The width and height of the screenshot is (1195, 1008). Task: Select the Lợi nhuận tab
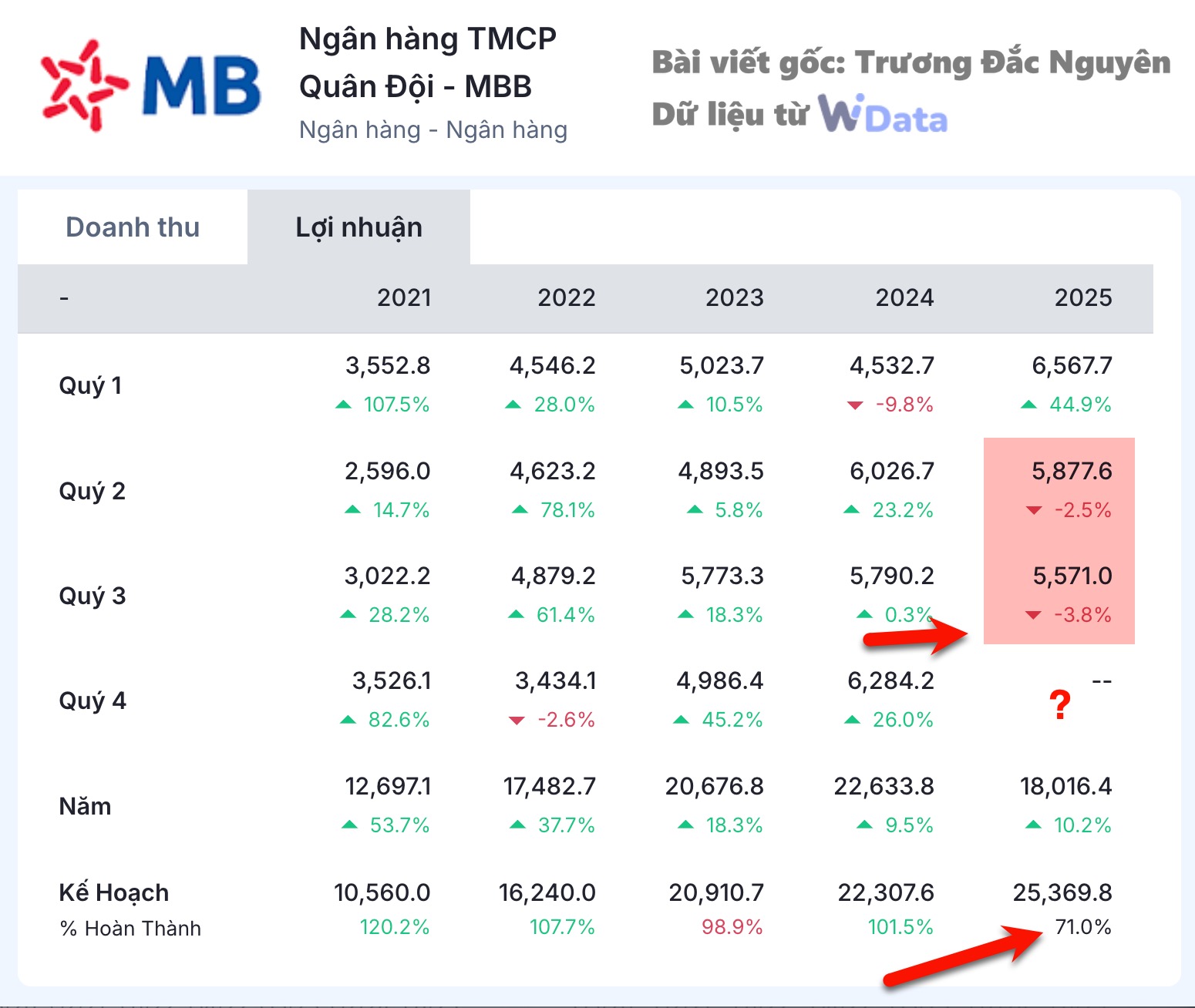(359, 227)
